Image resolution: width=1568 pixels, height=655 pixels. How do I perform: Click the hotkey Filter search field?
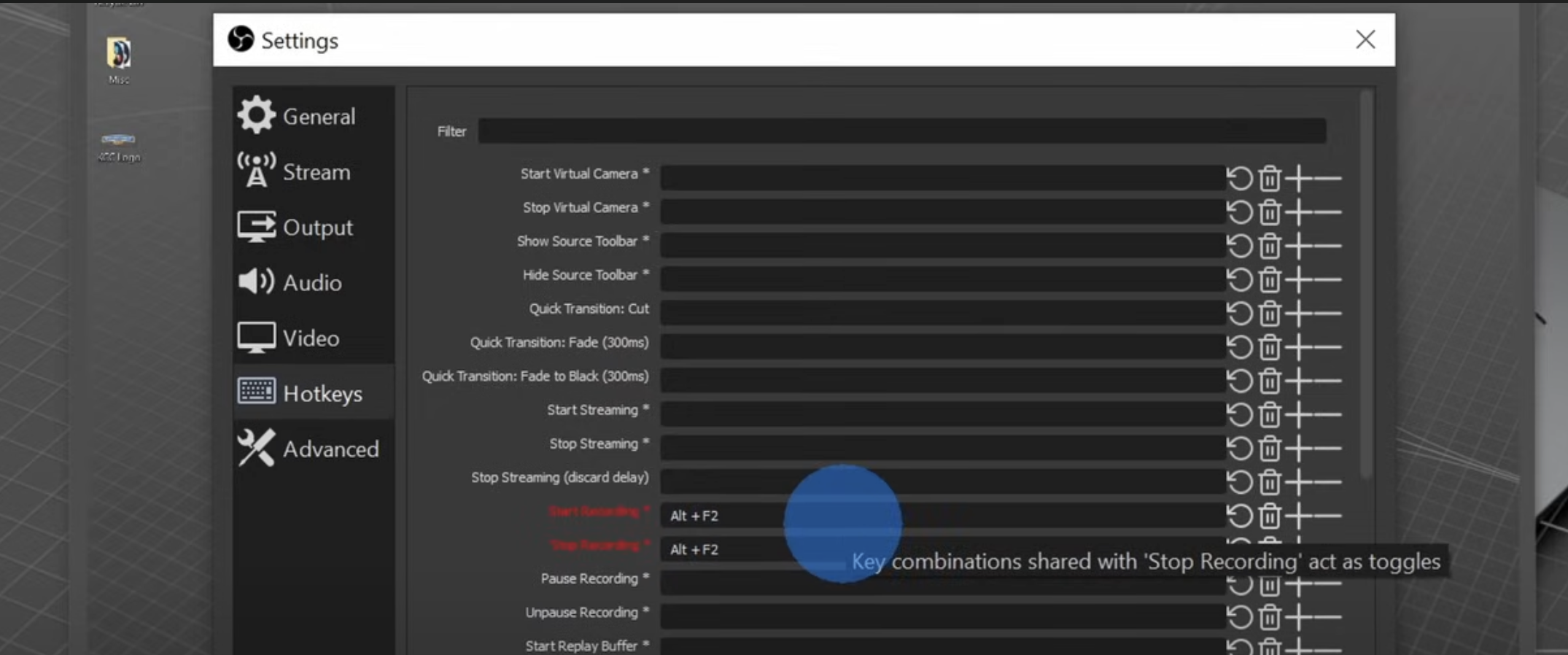pyautogui.click(x=901, y=131)
